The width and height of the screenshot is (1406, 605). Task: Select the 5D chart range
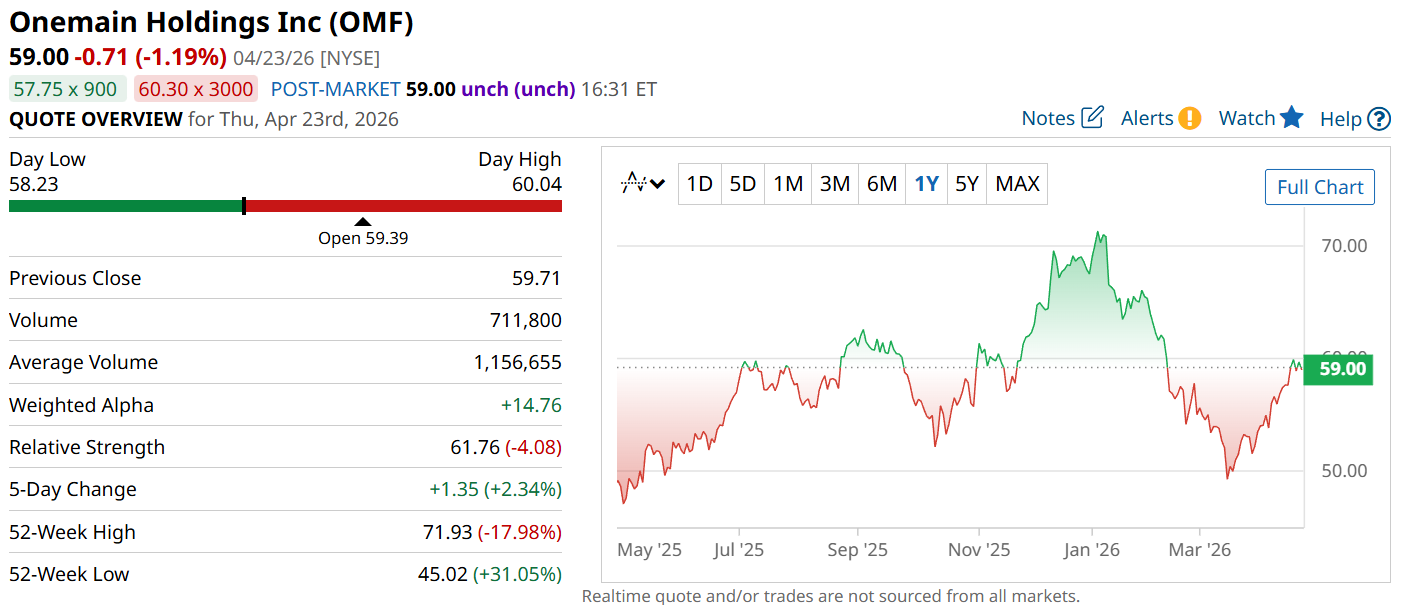tap(743, 184)
